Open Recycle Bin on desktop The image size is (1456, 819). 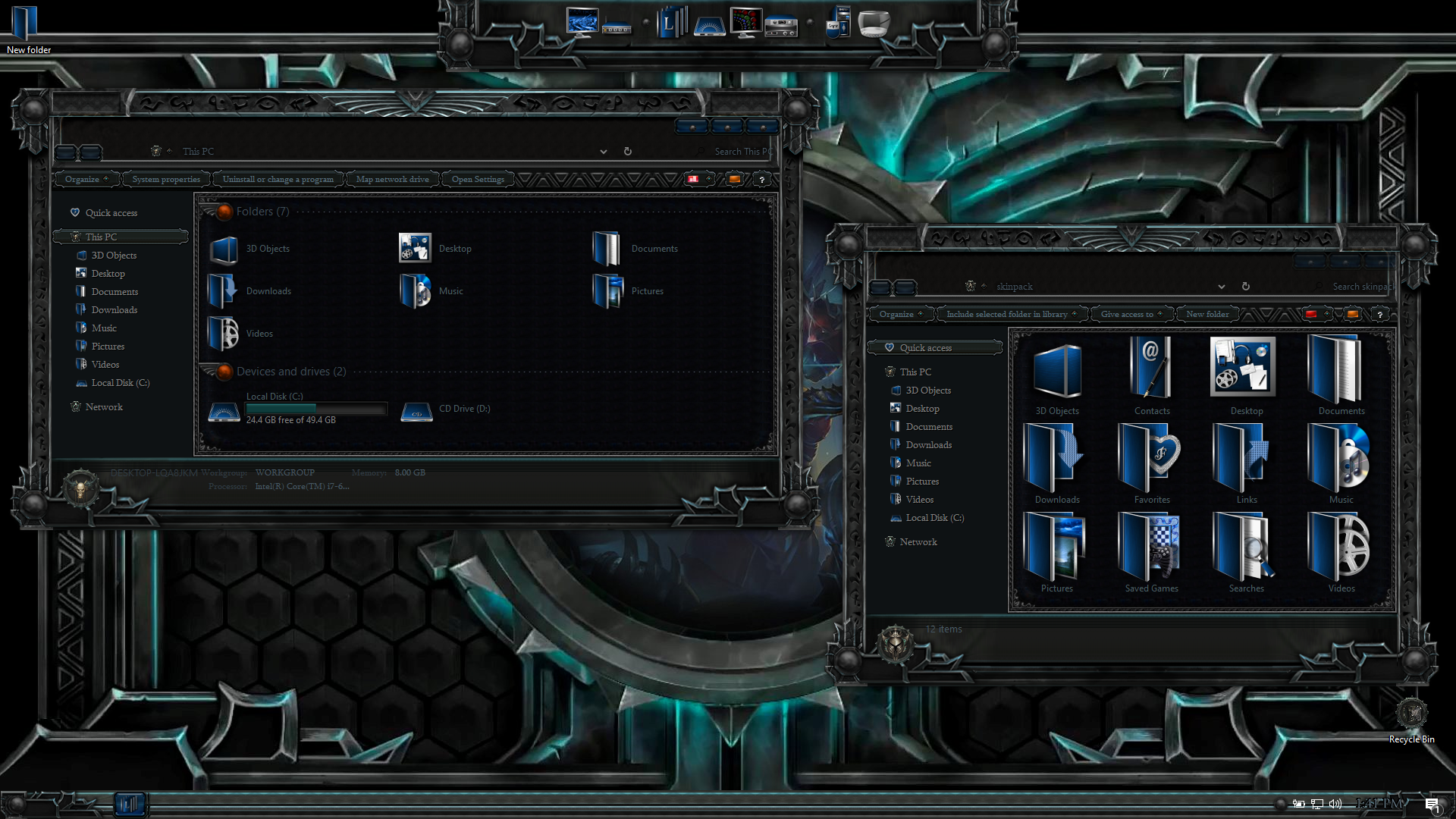click(1411, 714)
